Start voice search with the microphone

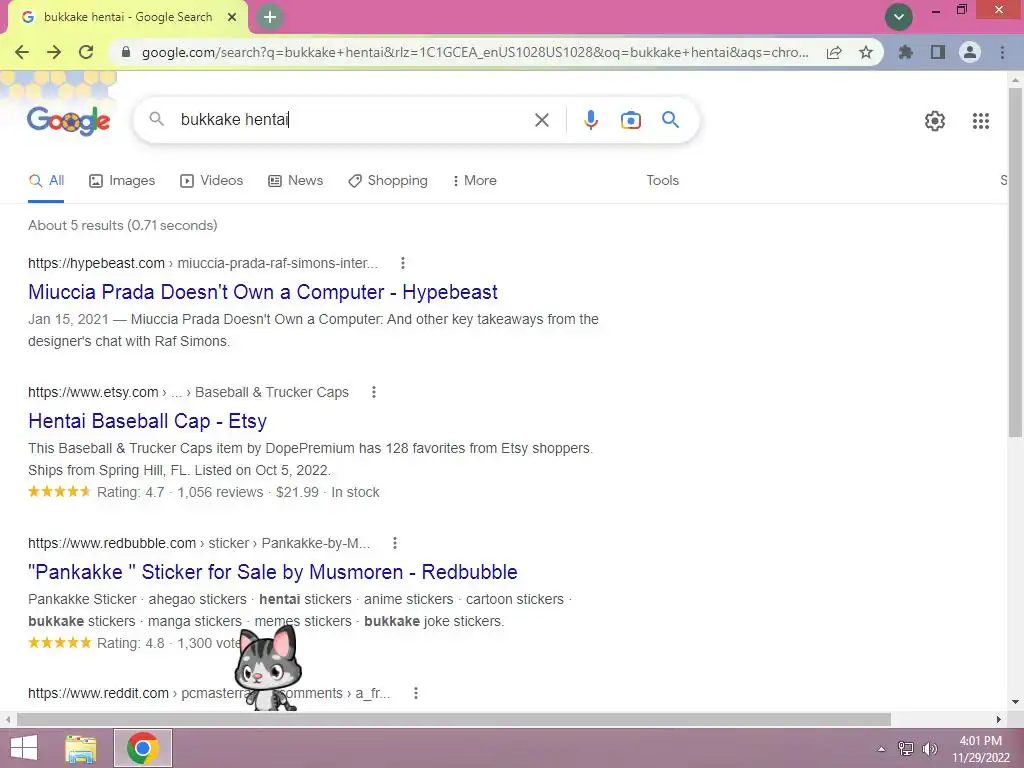point(590,120)
